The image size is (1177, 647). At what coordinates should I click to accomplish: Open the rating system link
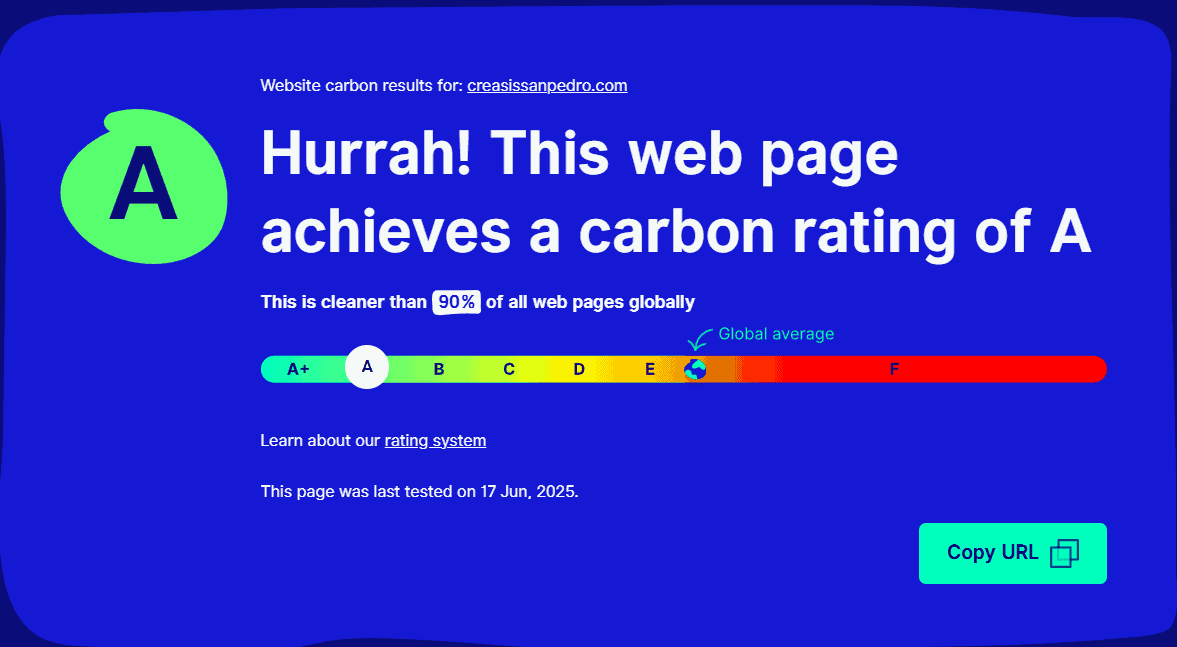435,440
